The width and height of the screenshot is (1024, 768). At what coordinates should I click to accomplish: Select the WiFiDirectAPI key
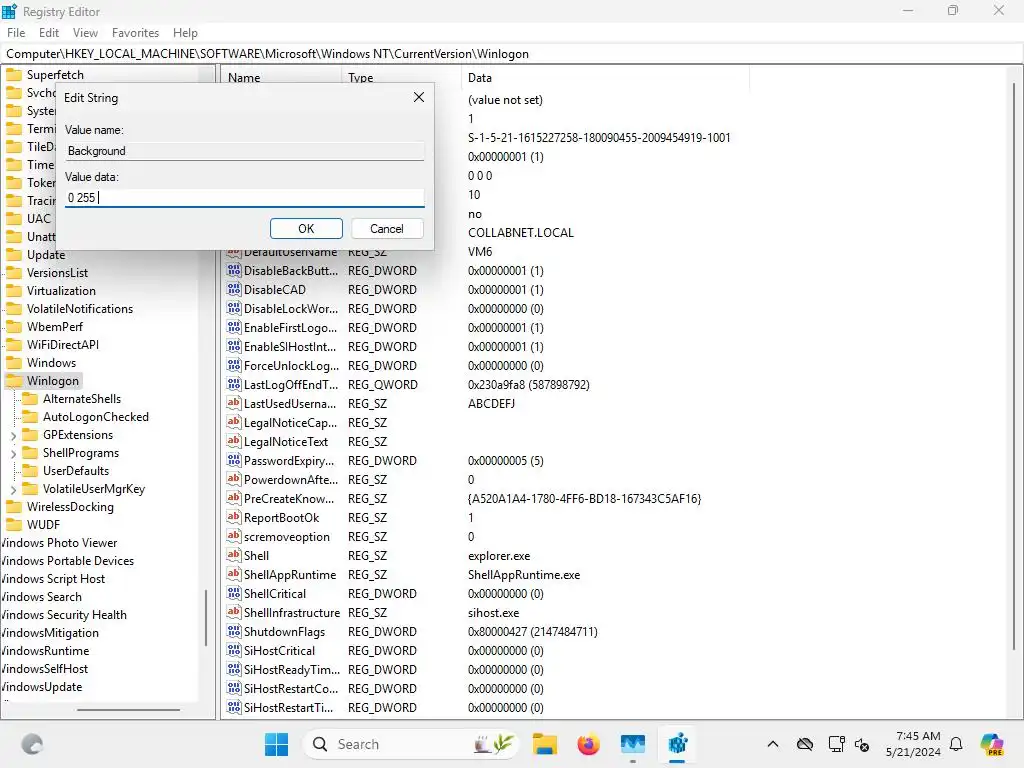coord(63,345)
